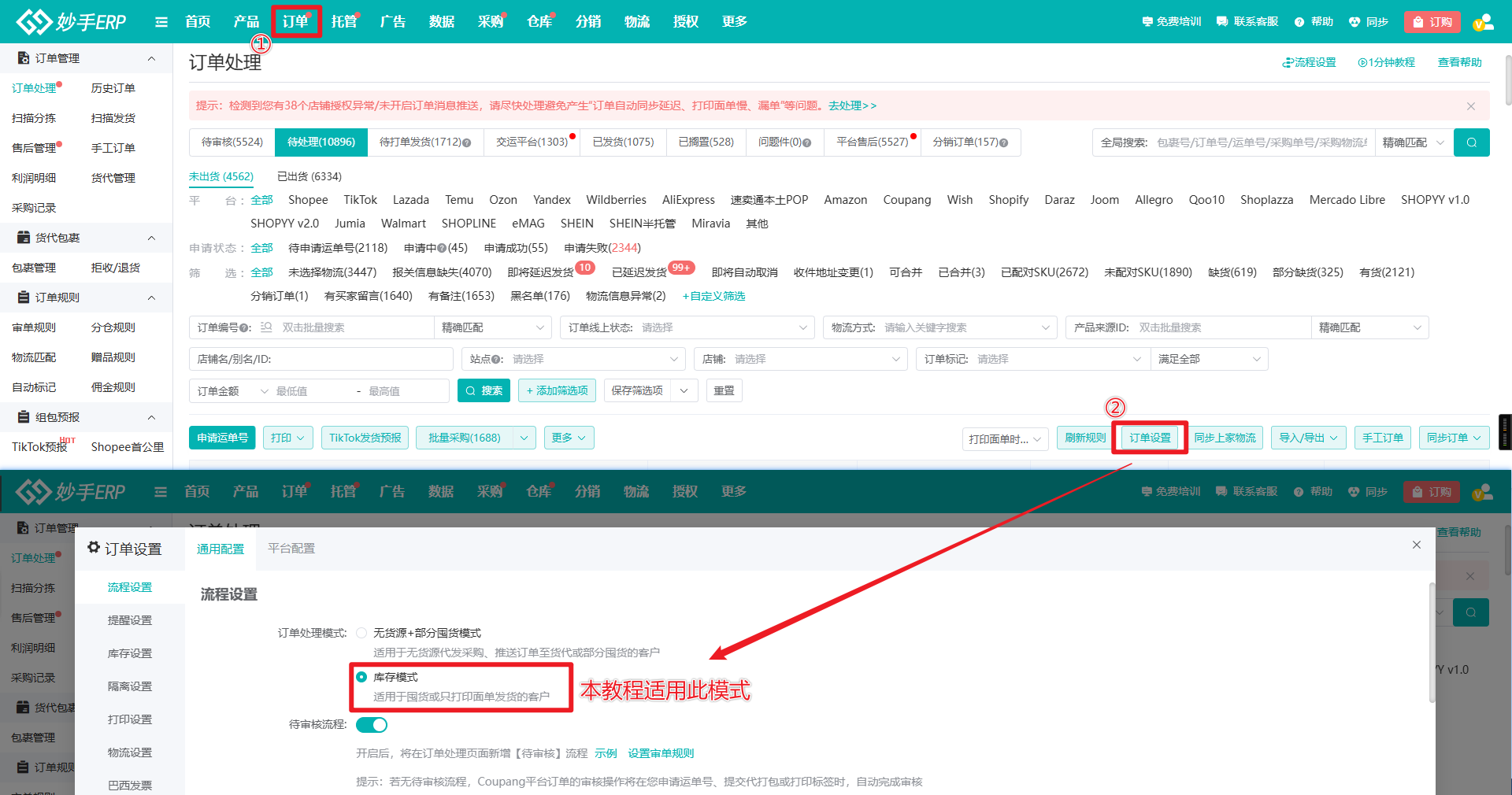Open the 满足全部 dropdown

click(1209, 359)
